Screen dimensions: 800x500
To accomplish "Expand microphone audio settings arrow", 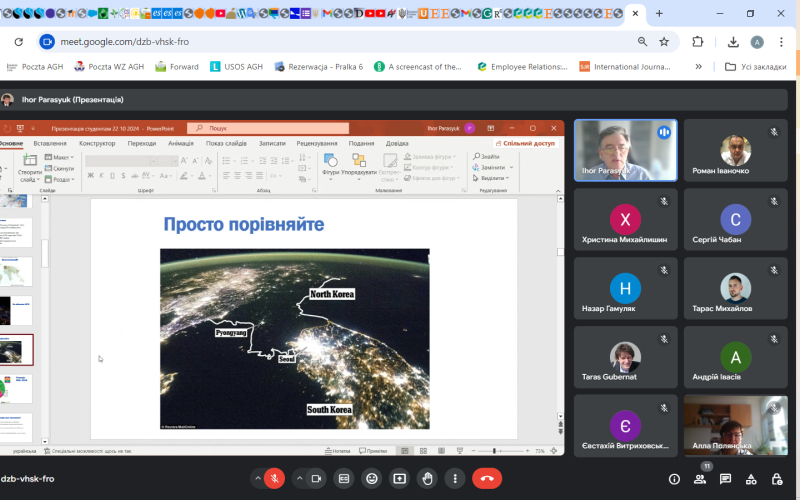I will click(258, 479).
